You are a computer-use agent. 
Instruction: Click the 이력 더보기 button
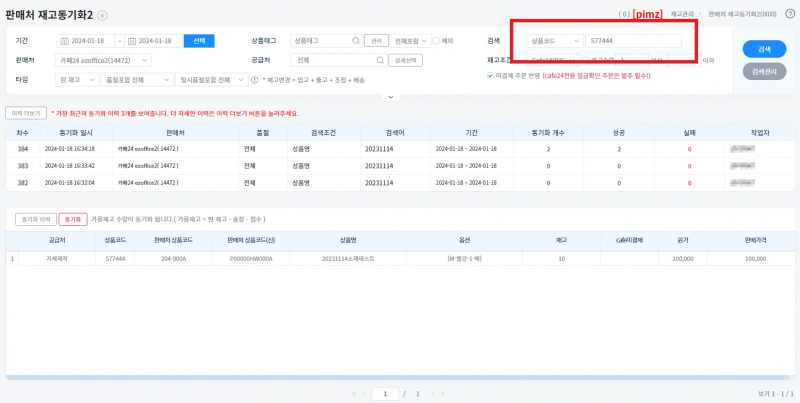[25, 113]
